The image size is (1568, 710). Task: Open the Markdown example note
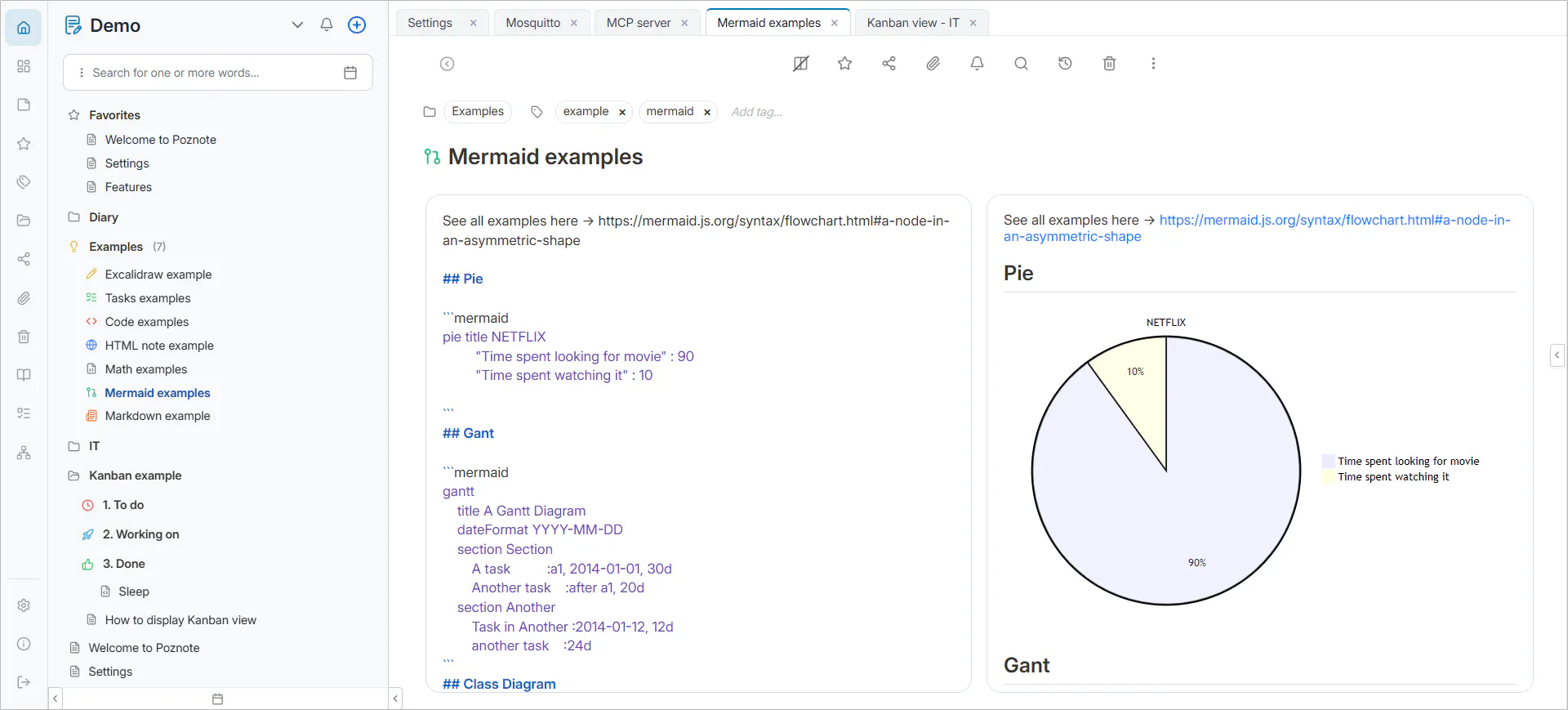click(x=158, y=416)
